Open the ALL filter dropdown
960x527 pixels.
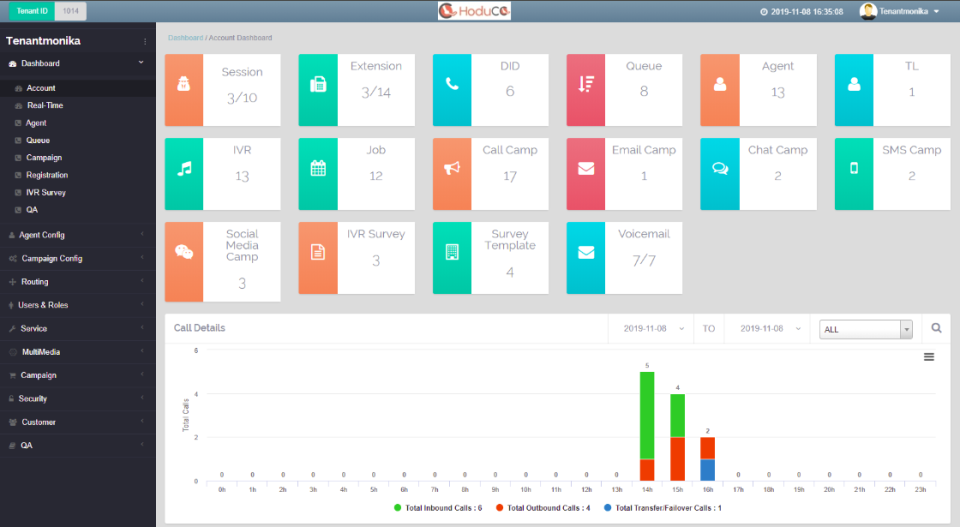tap(865, 329)
